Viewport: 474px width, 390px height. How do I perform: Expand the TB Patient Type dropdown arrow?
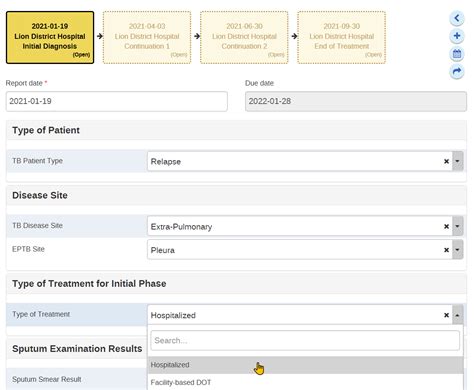tap(457, 161)
